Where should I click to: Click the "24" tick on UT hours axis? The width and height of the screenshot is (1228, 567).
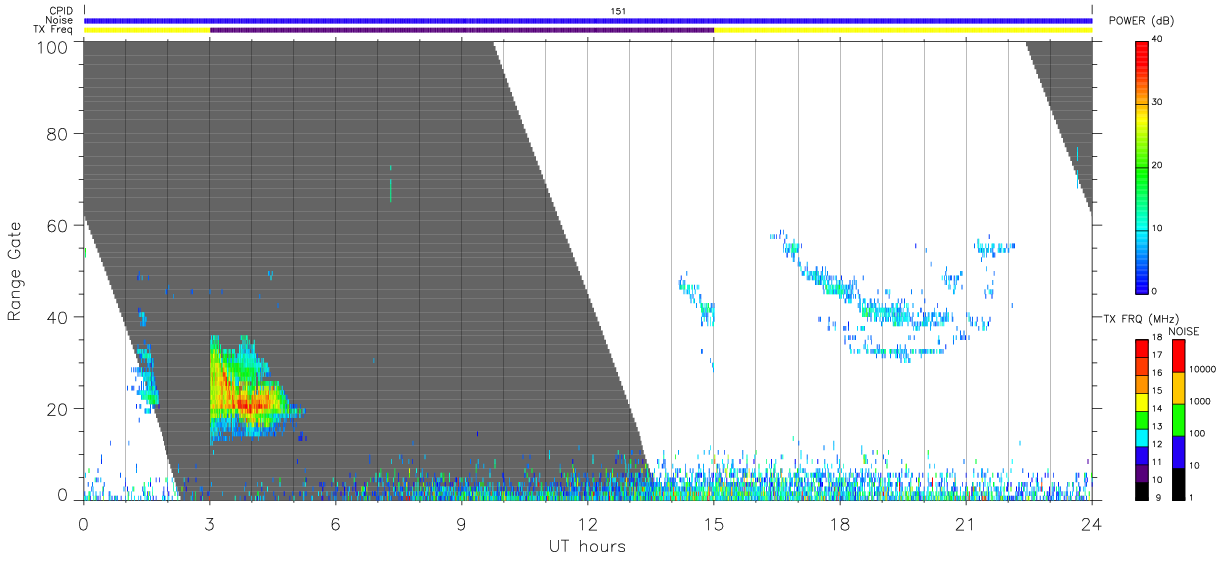pos(1092,523)
